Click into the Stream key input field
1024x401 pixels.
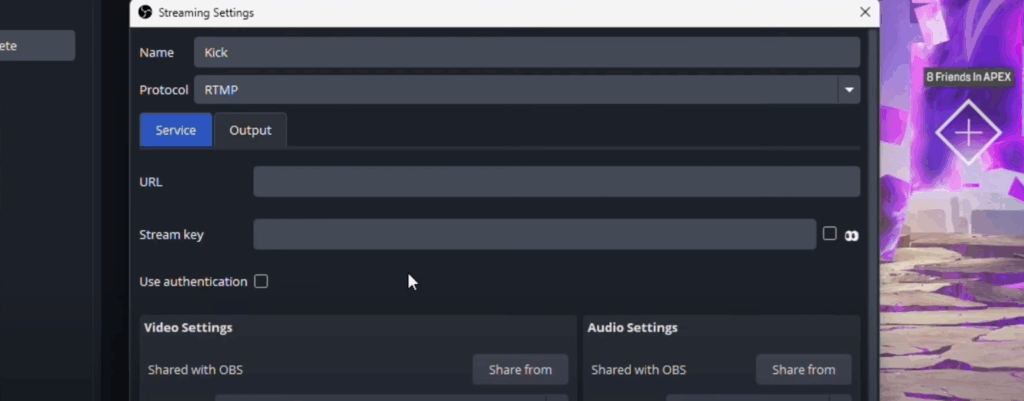point(534,235)
